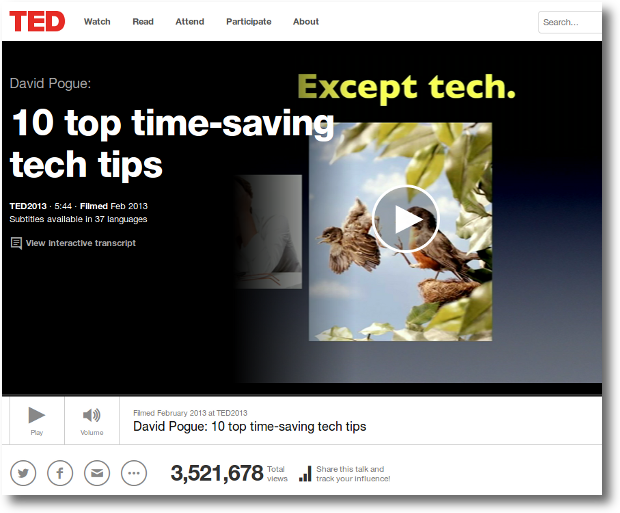Open the Participate menu

[x=249, y=22]
